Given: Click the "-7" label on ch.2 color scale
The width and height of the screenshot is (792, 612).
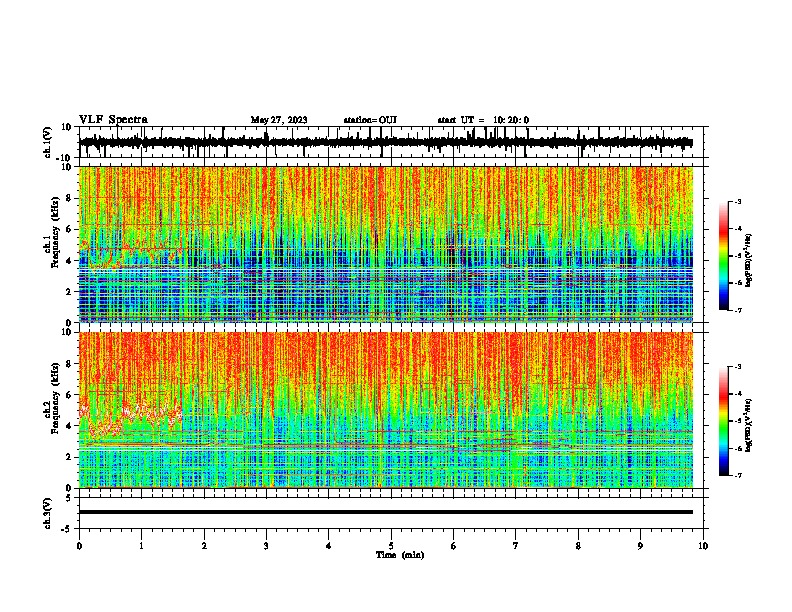Looking at the screenshot, I should (738, 476).
